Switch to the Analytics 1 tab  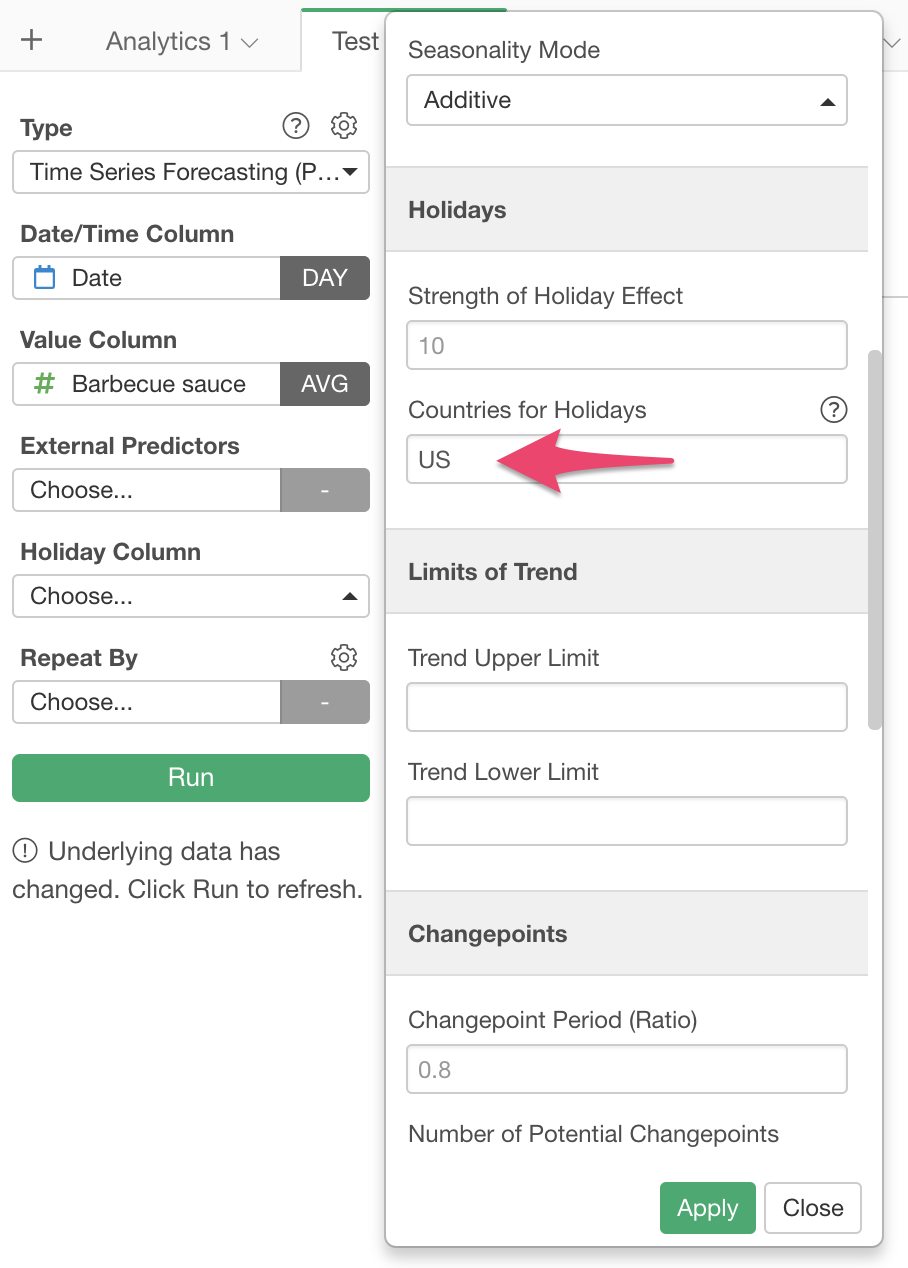pos(182,41)
